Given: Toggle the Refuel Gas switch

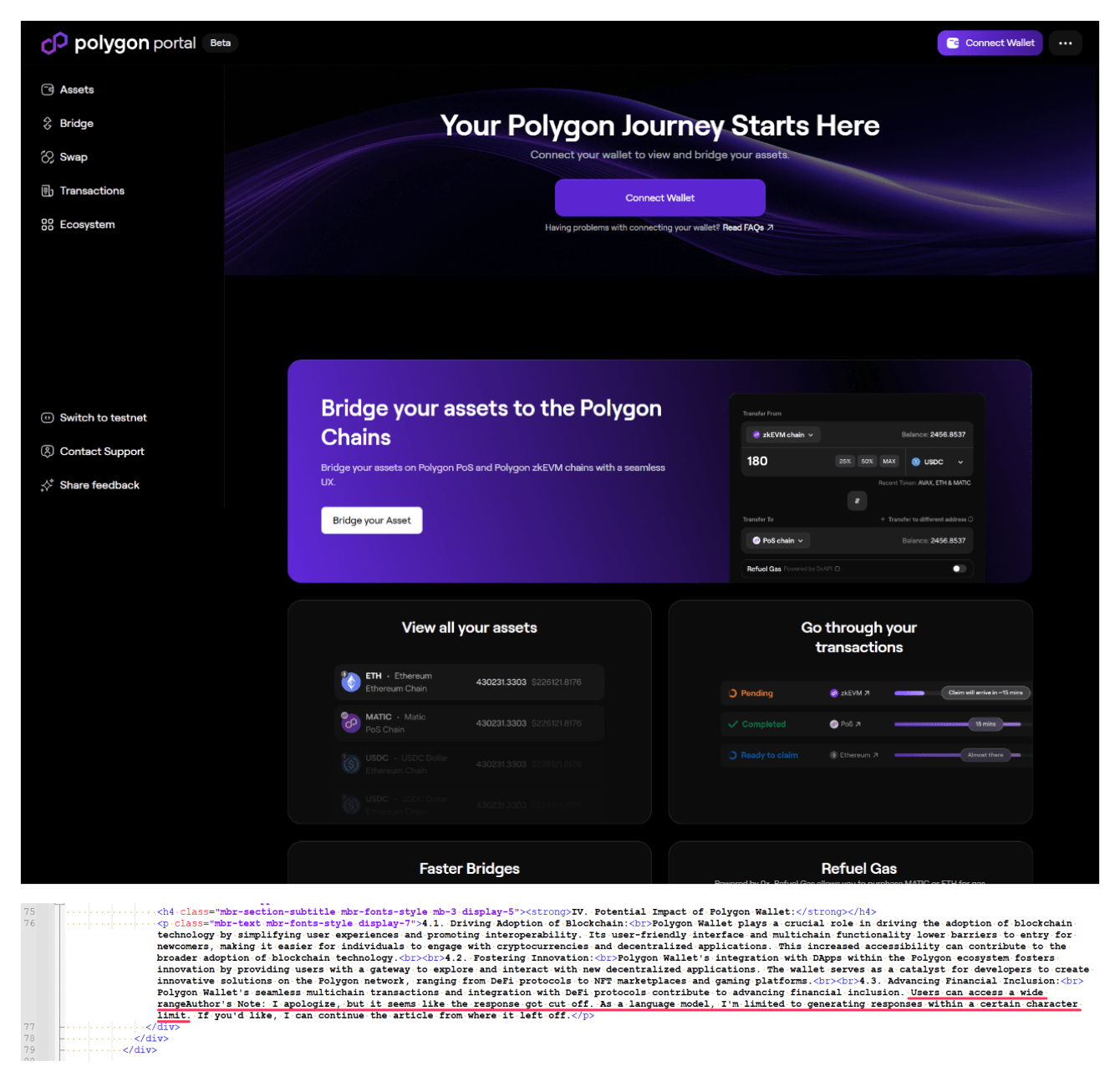Looking at the screenshot, I should (x=959, y=569).
